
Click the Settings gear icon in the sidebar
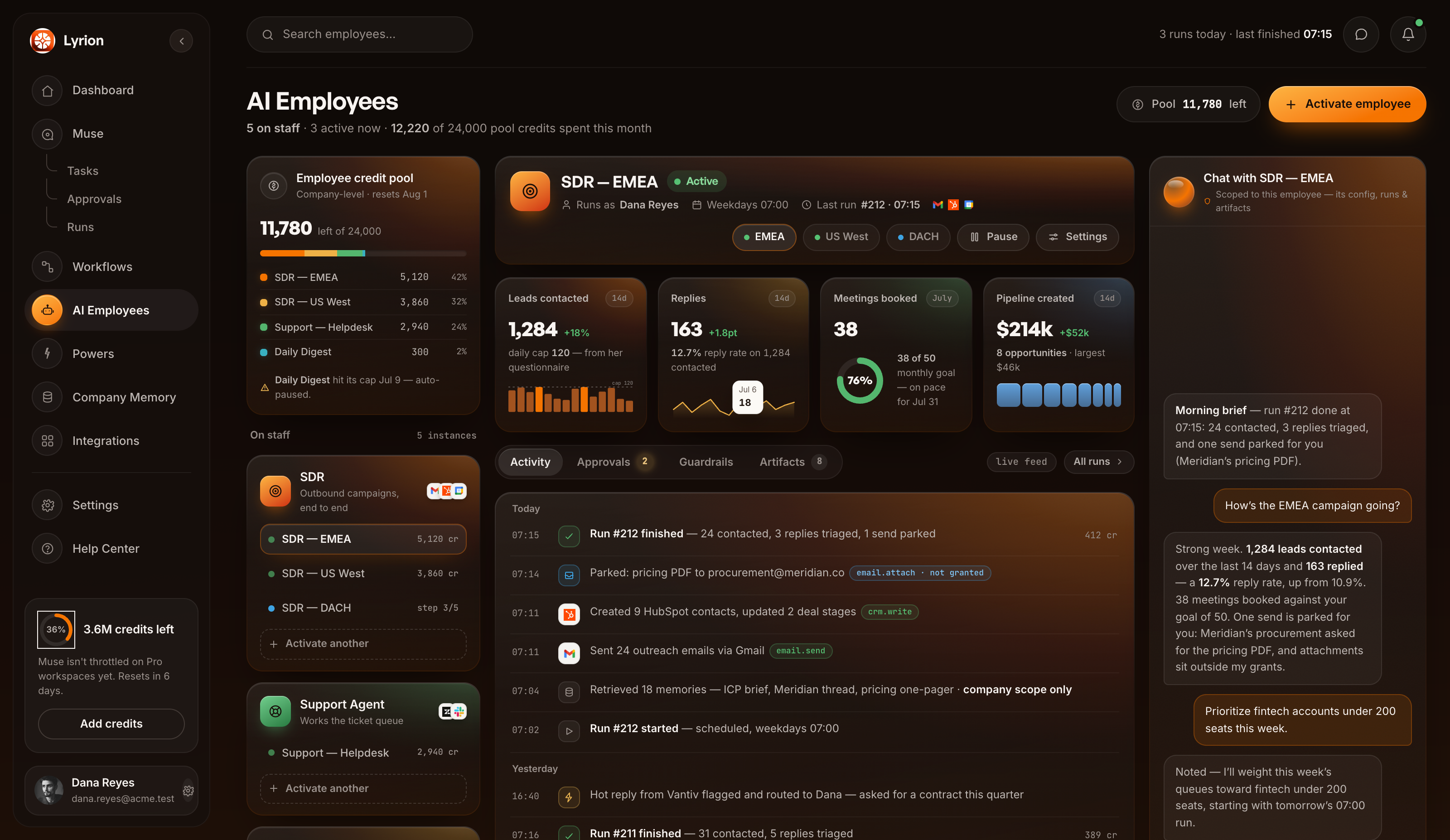(x=47, y=505)
